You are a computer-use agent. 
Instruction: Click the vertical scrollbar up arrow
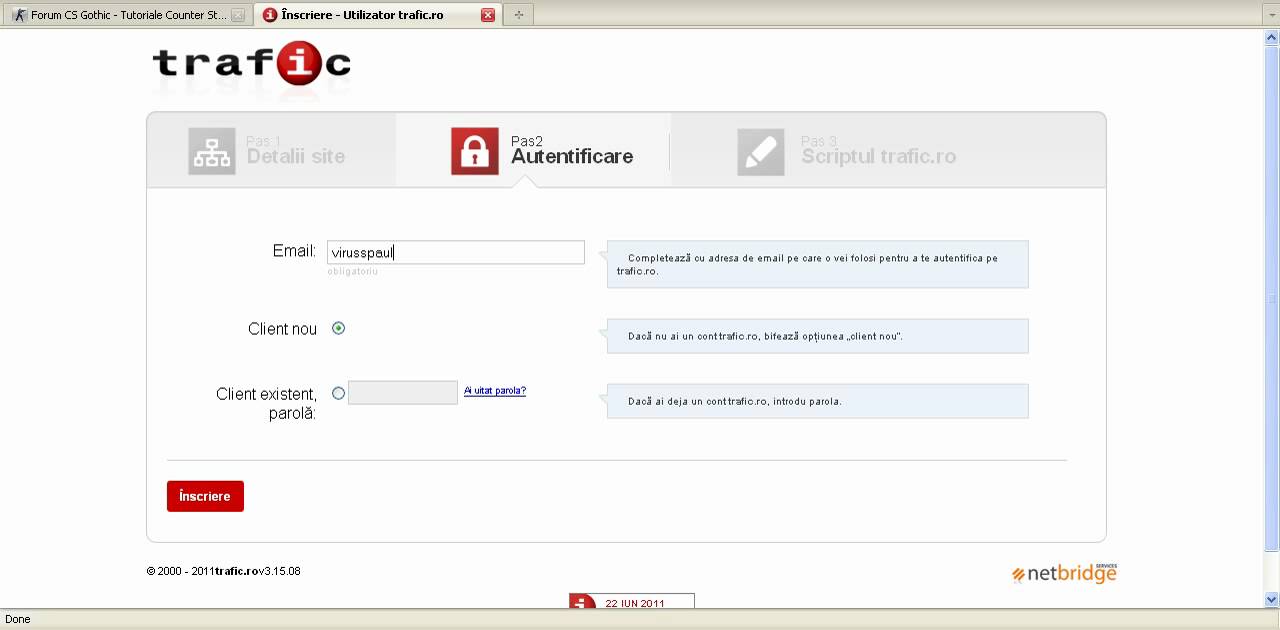point(1272,36)
